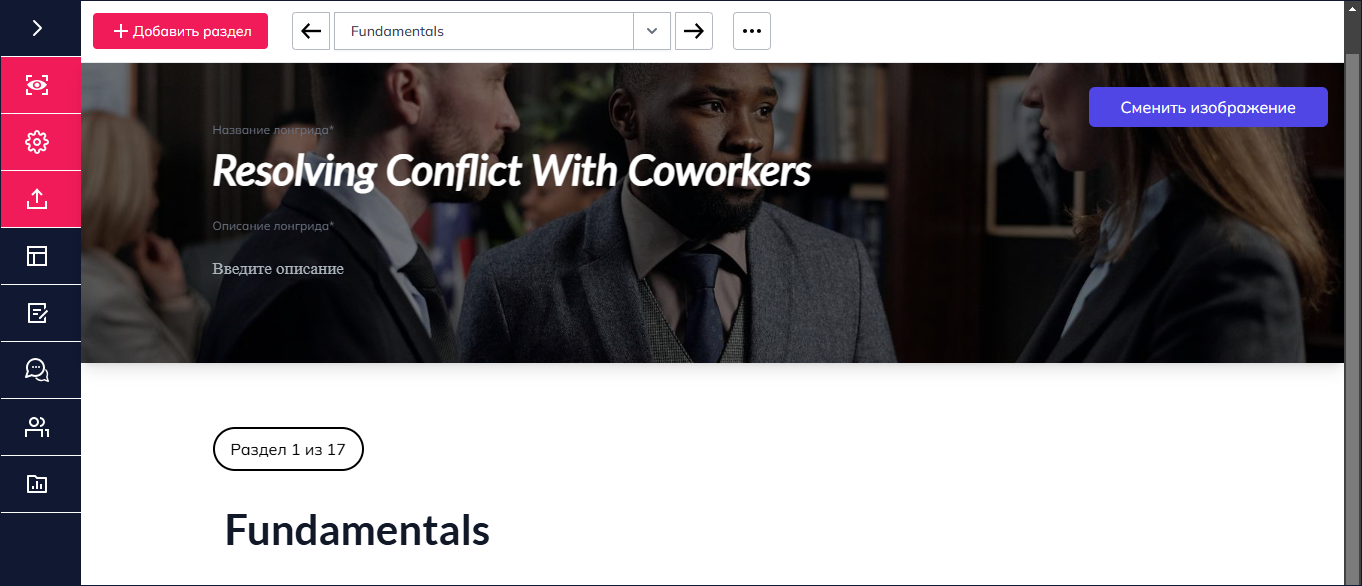Click the dropdown chevron next to Fundamentals

tap(652, 31)
